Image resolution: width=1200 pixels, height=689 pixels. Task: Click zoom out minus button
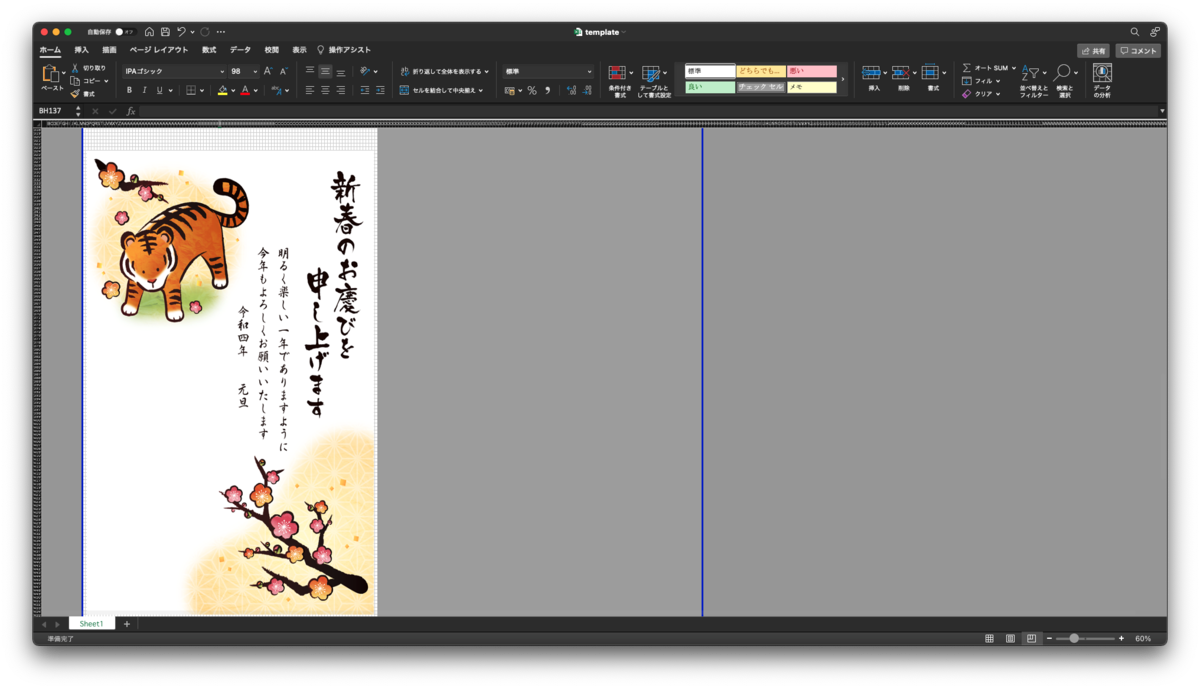[1049, 638]
